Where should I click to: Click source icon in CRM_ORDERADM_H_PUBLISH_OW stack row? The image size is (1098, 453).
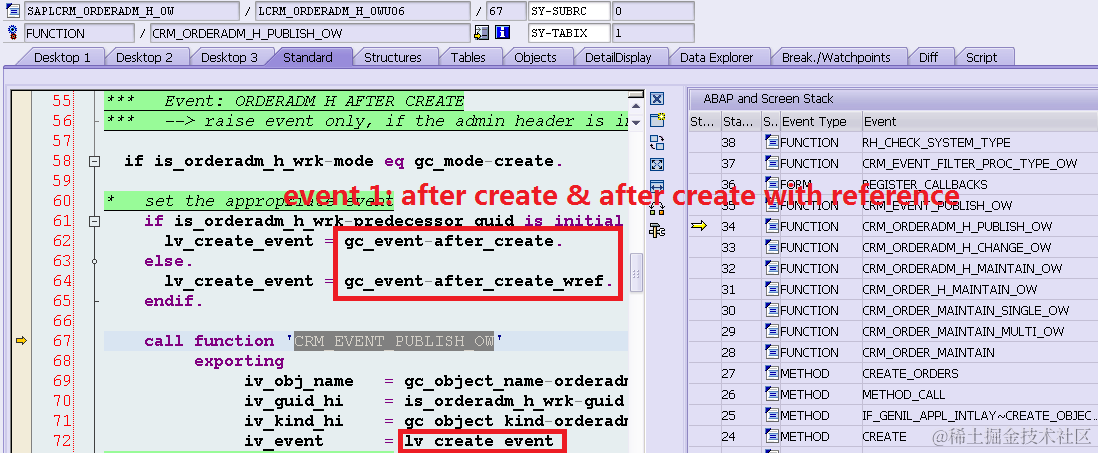(x=772, y=226)
